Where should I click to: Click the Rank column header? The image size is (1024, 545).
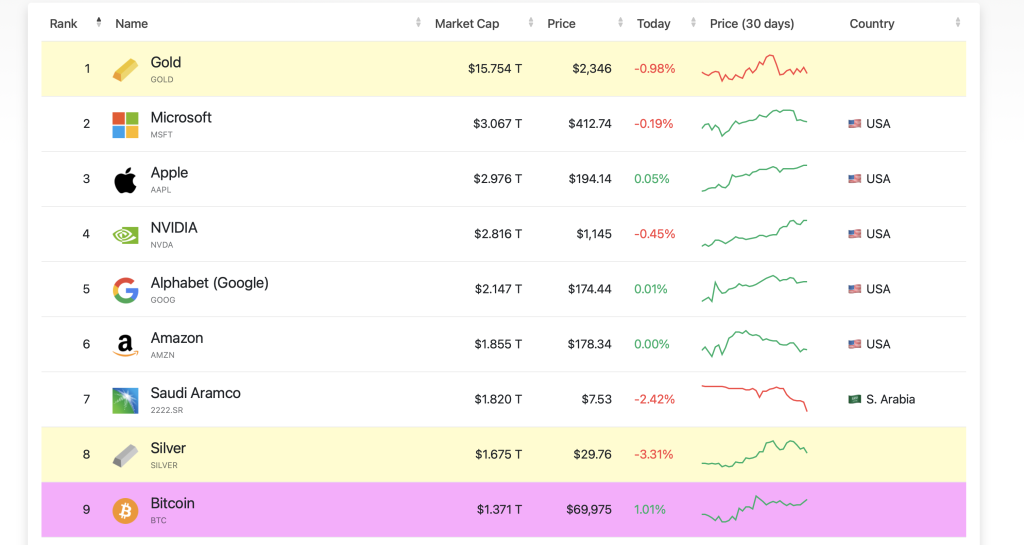click(x=63, y=23)
